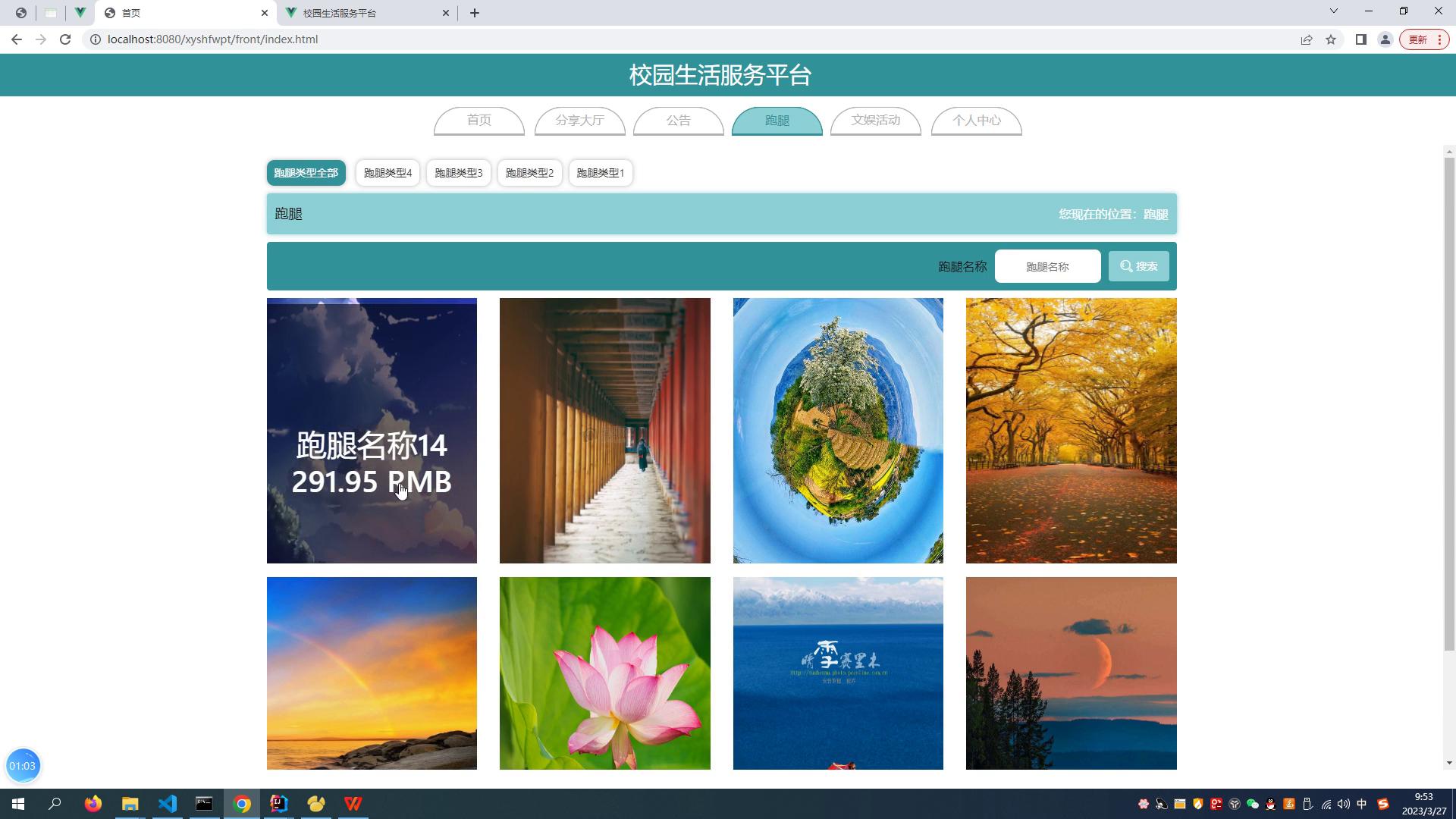Open IntelliJ IDEA from the taskbar
Image resolution: width=1456 pixels, height=819 pixels.
[x=279, y=804]
